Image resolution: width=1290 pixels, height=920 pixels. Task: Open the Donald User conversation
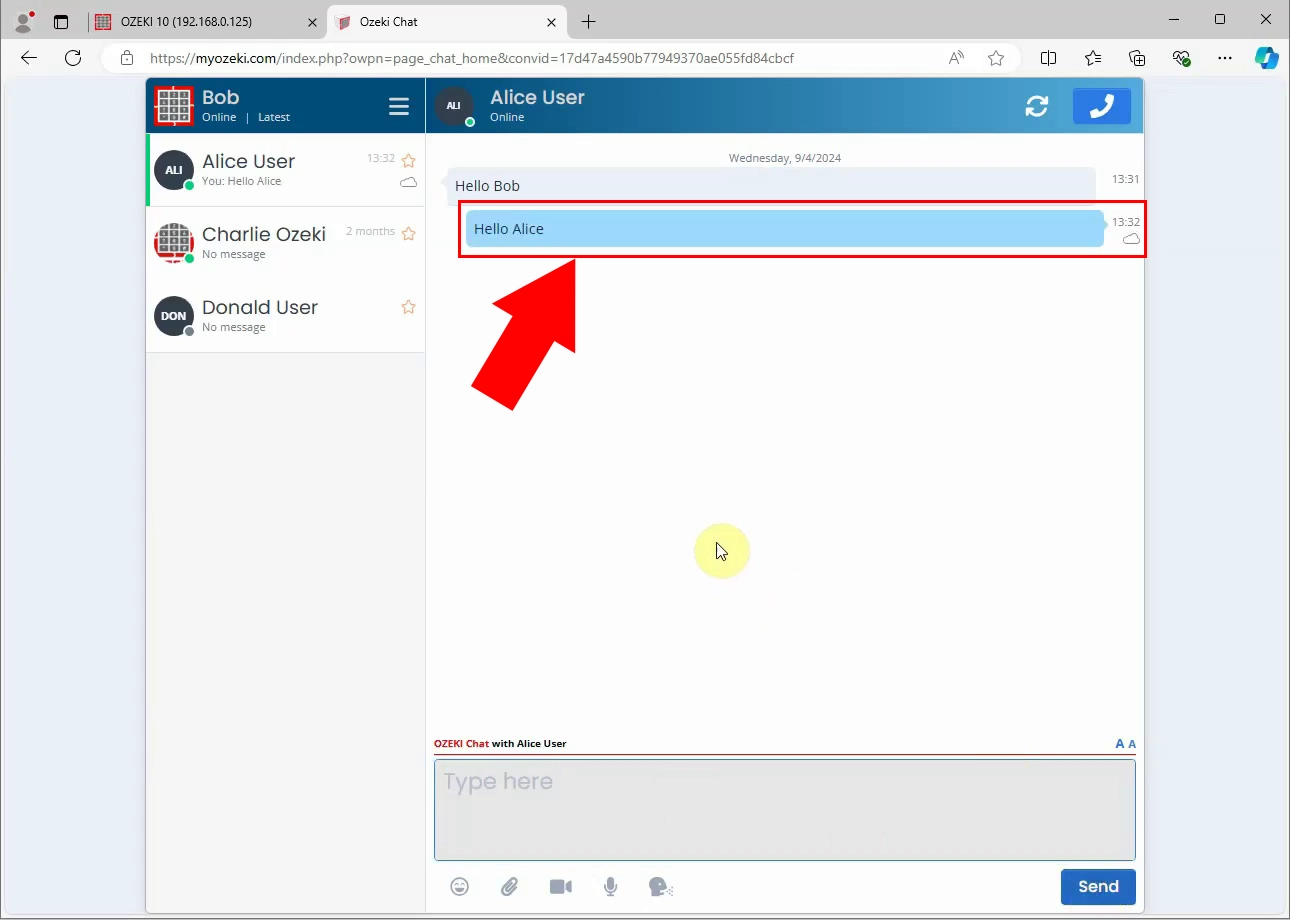coord(286,316)
